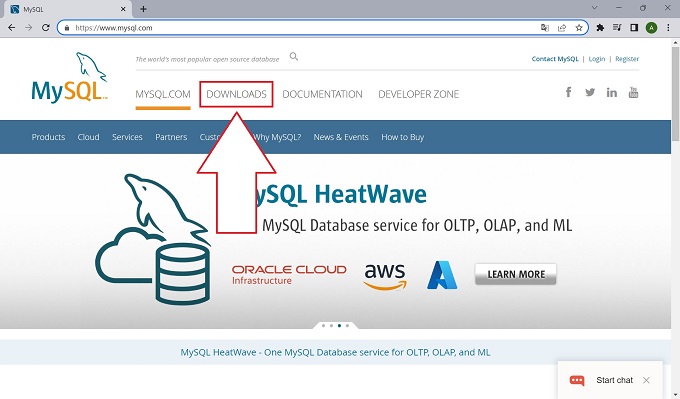
Task: Click the scrollbar down arrow
Action: click(675, 395)
